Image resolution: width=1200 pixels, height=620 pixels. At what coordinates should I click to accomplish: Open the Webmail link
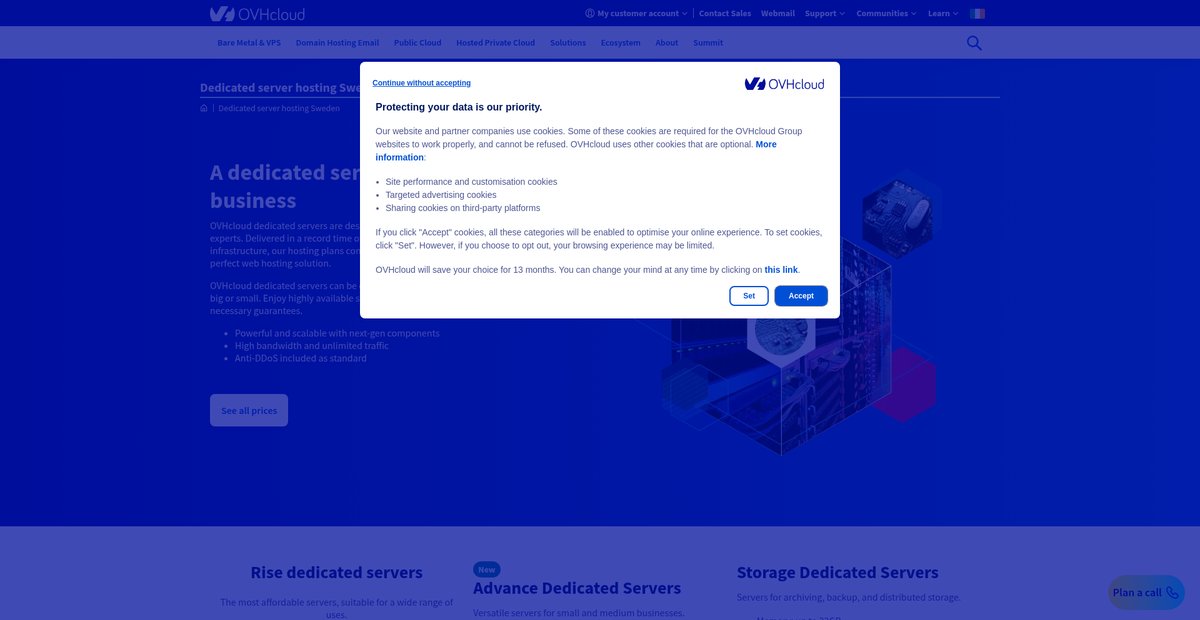(778, 14)
